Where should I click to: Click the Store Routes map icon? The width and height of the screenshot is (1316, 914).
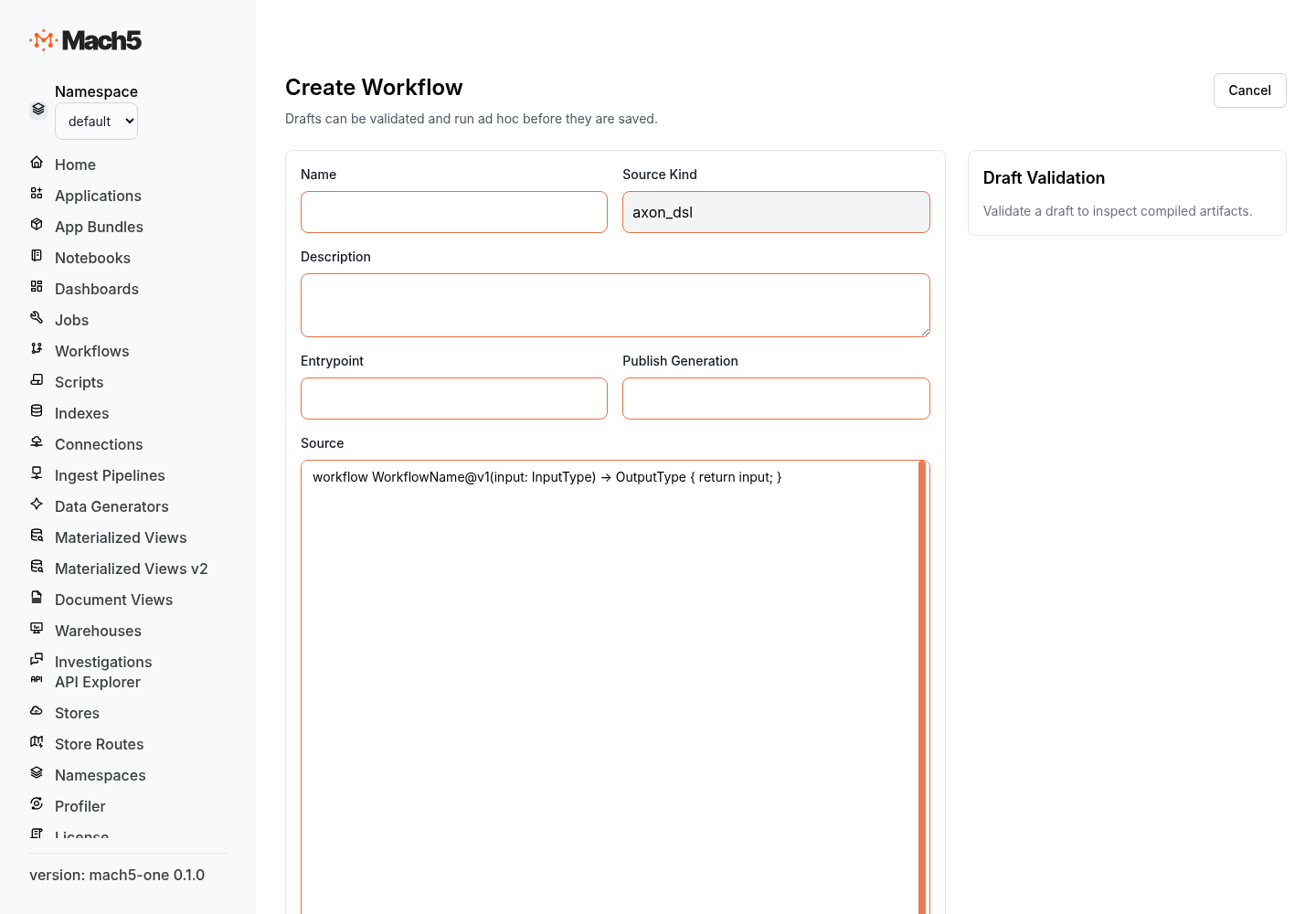pyautogui.click(x=37, y=742)
